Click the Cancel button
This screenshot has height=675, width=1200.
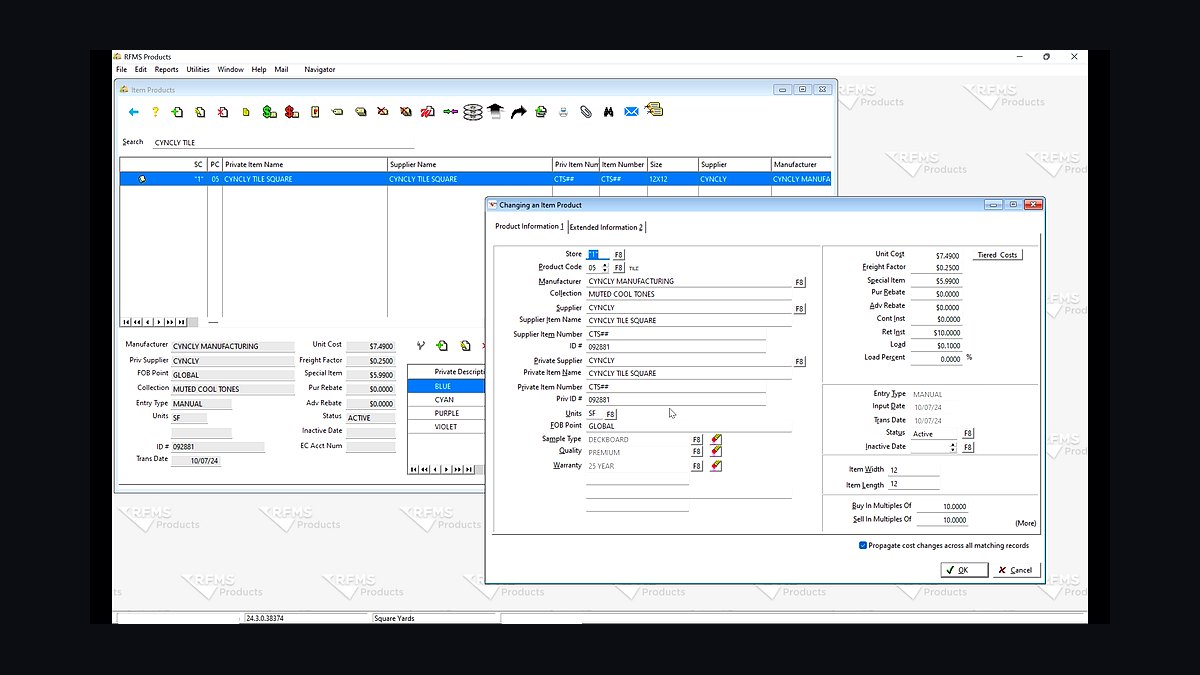click(1016, 570)
